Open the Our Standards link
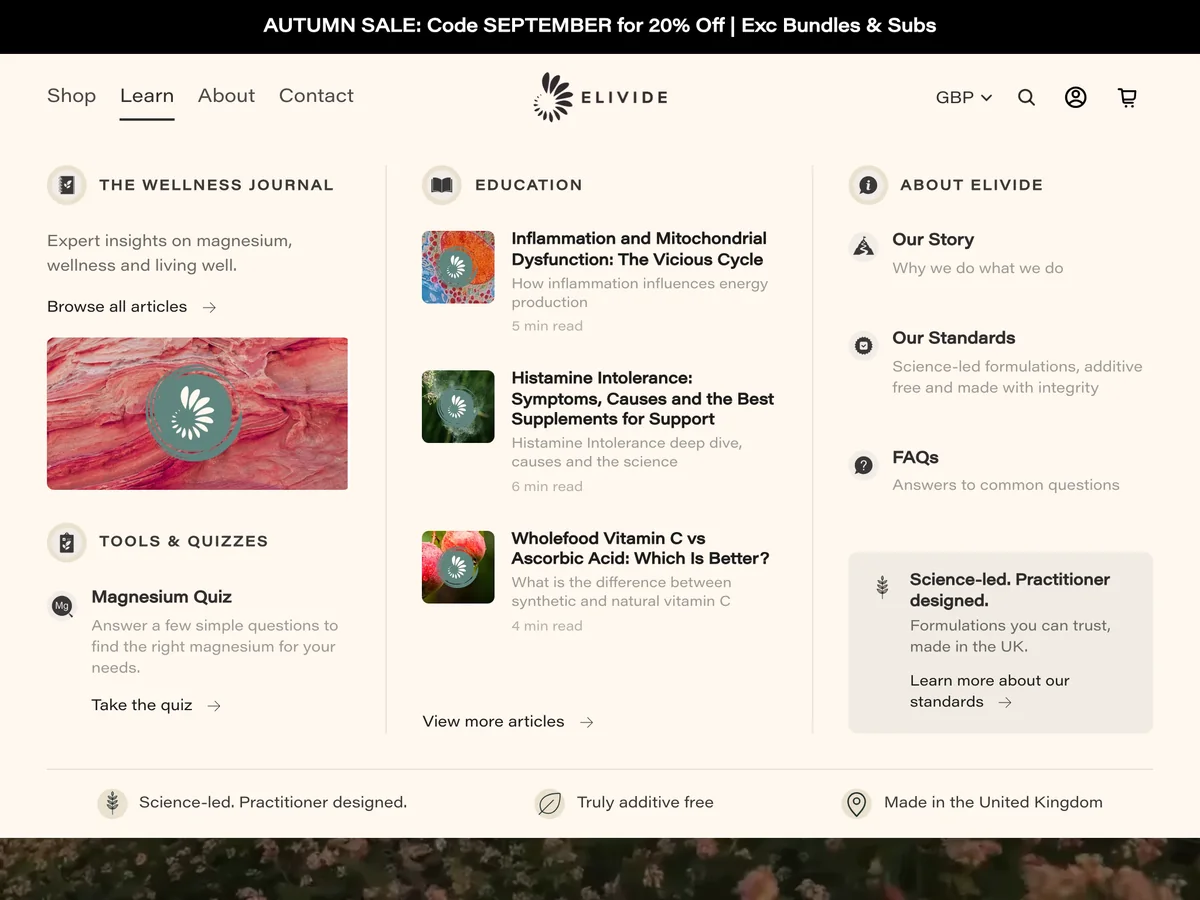 (x=954, y=338)
